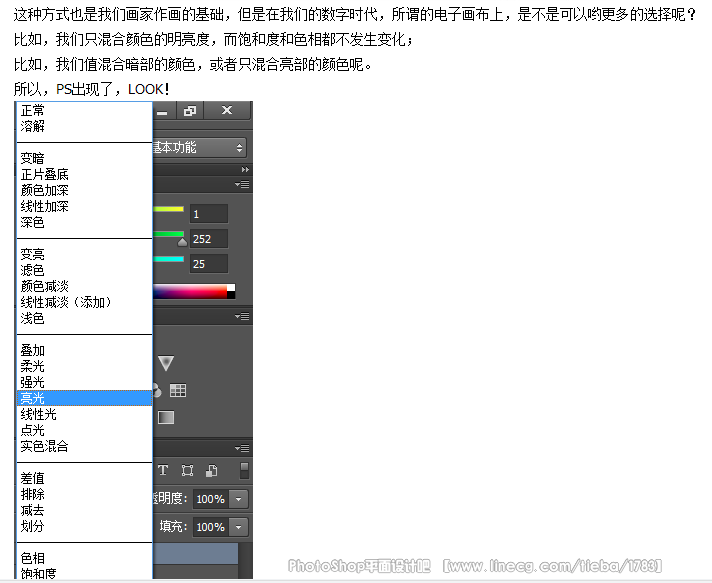Click gradient map adjustment icon

point(166,417)
